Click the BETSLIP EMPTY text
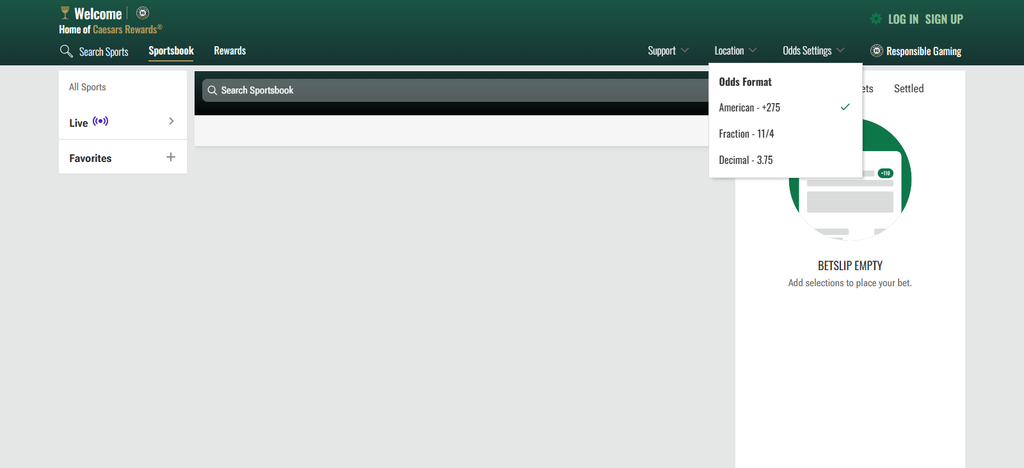Viewport: 1024px width, 468px height. (x=850, y=266)
